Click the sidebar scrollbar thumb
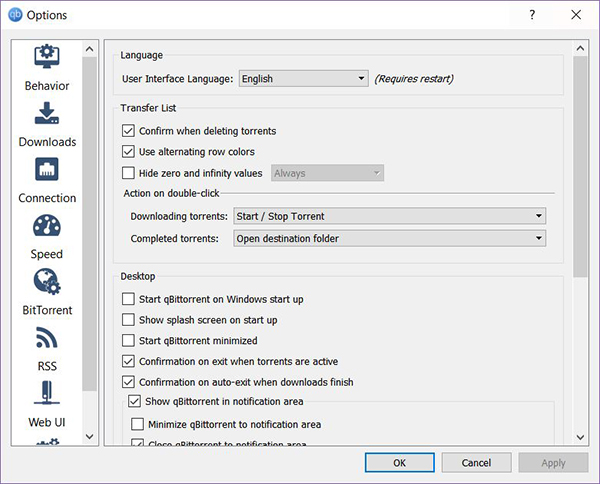Viewport: 600px width, 484px height. (x=90, y=224)
